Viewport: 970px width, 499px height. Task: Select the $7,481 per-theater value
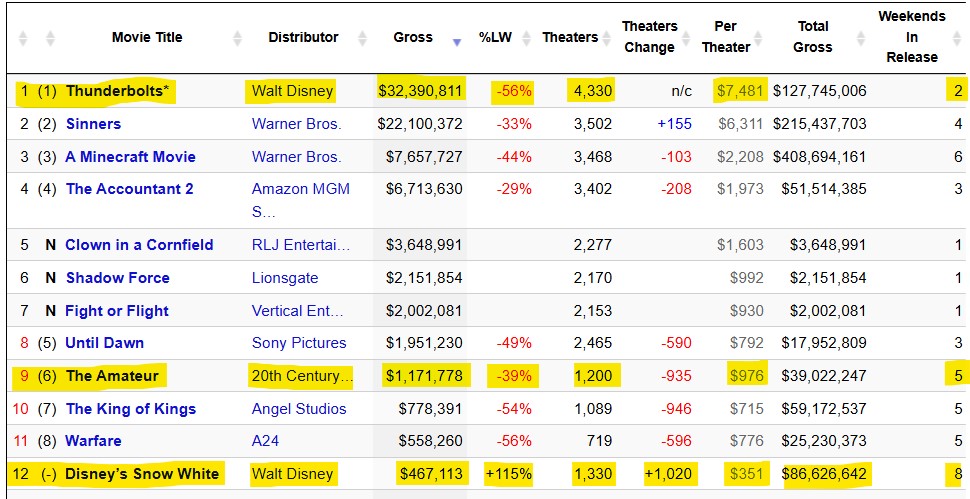[740, 92]
